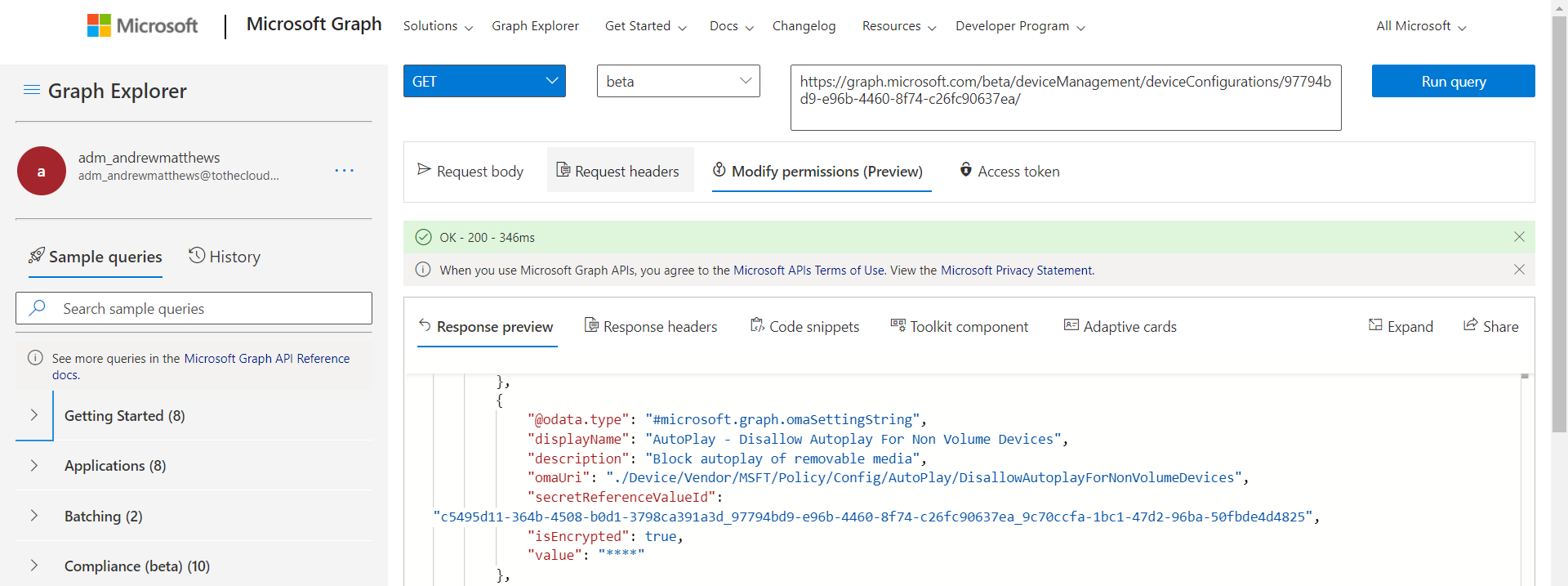Image resolution: width=1568 pixels, height=586 pixels.
Task: Expand the Batching sample queries group
Action: 34,516
